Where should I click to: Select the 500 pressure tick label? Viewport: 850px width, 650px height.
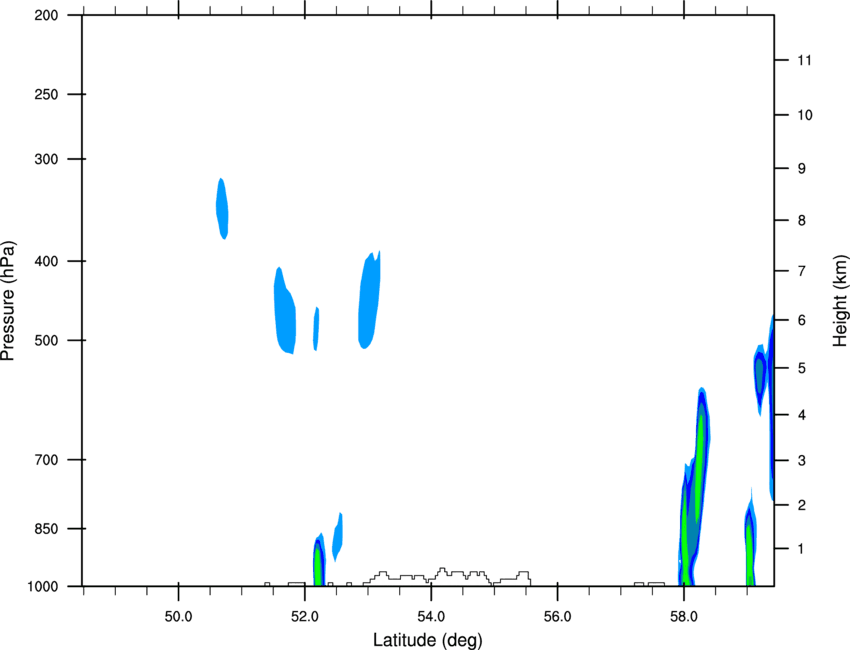[x=46, y=340]
